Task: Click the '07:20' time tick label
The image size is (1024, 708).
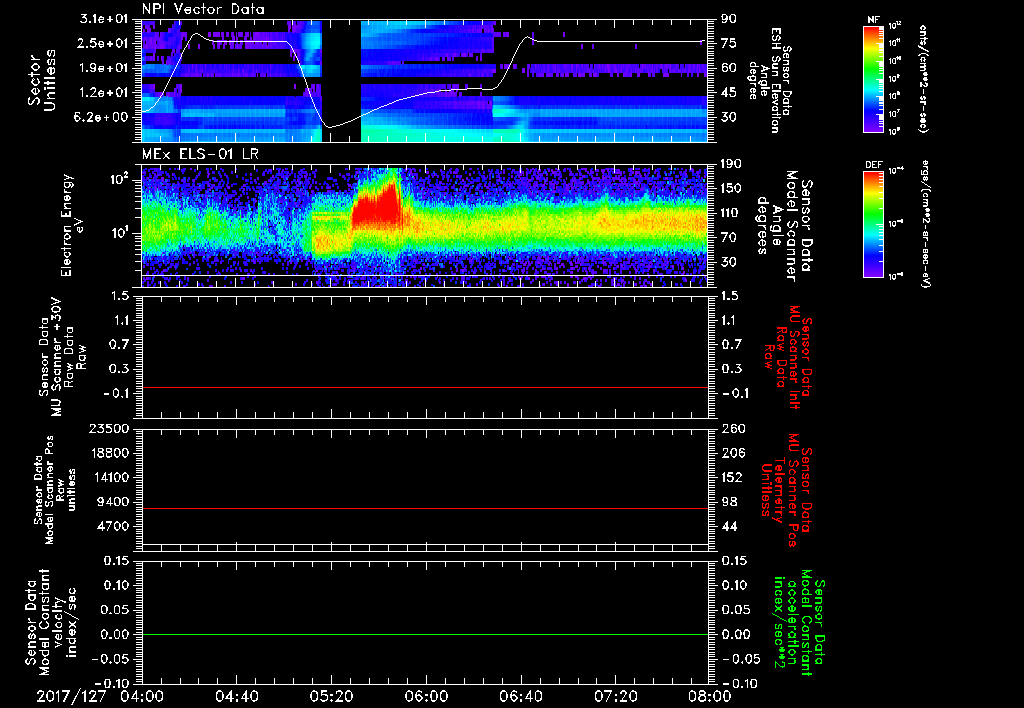Action: (x=615, y=696)
